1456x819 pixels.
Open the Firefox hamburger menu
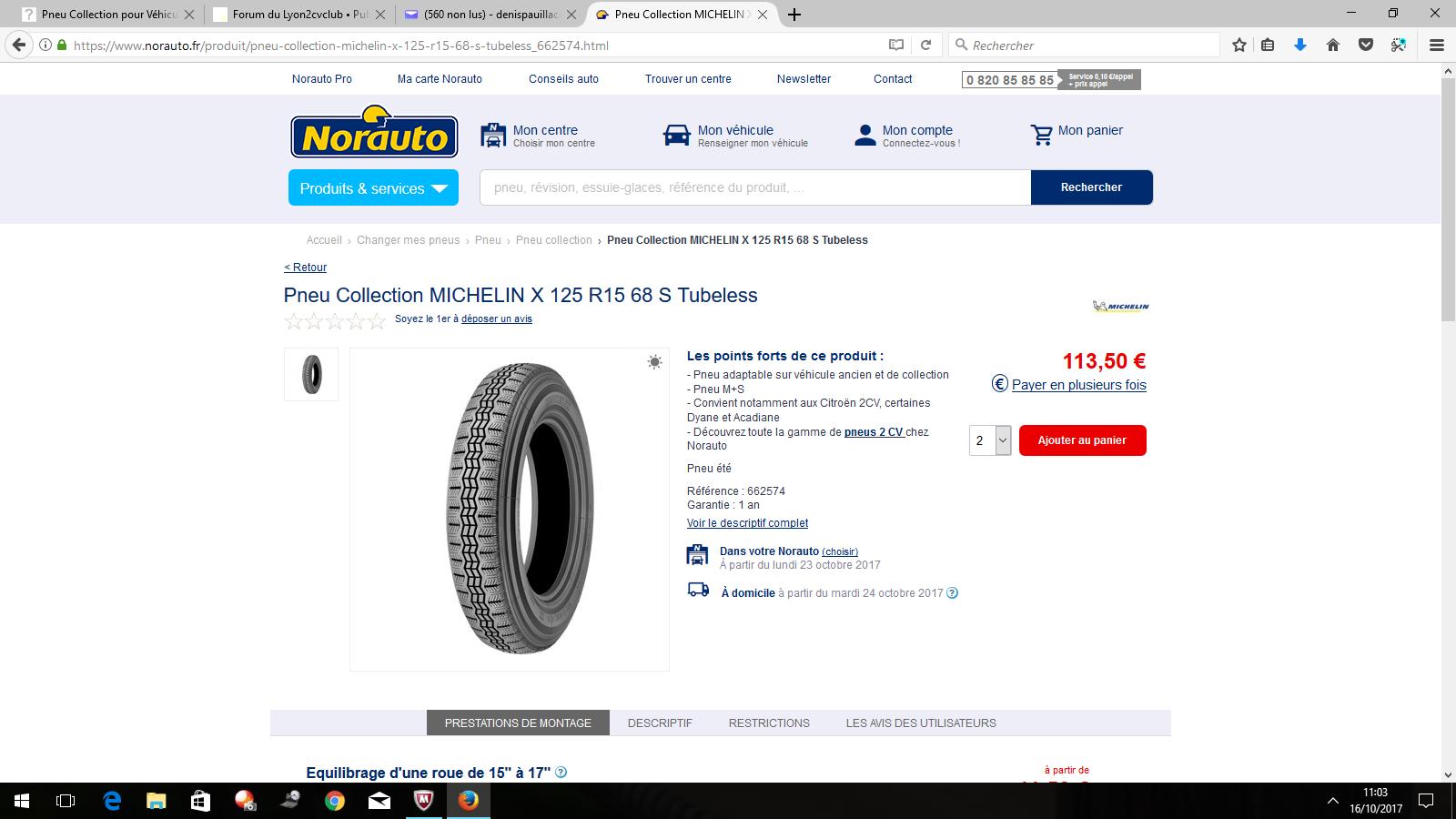tap(1437, 45)
